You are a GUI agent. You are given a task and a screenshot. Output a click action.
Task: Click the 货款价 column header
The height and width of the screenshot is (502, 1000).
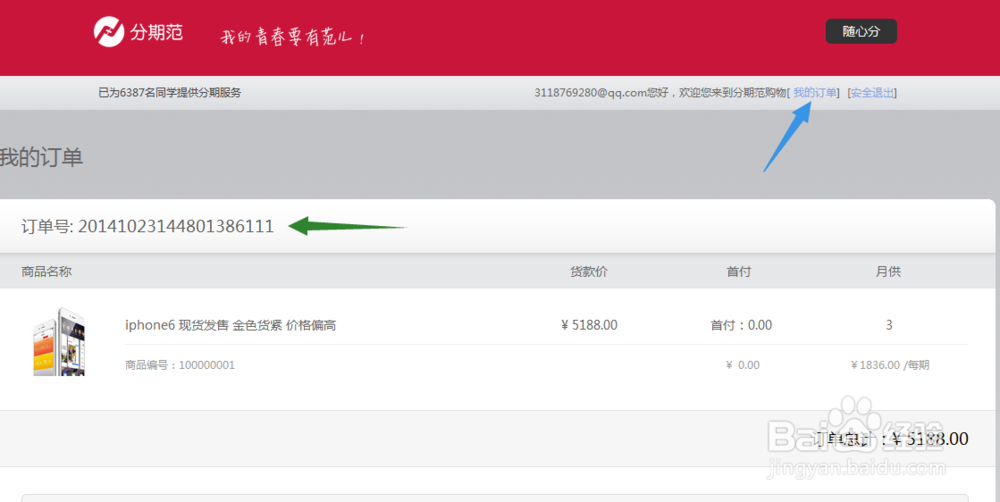pos(589,272)
